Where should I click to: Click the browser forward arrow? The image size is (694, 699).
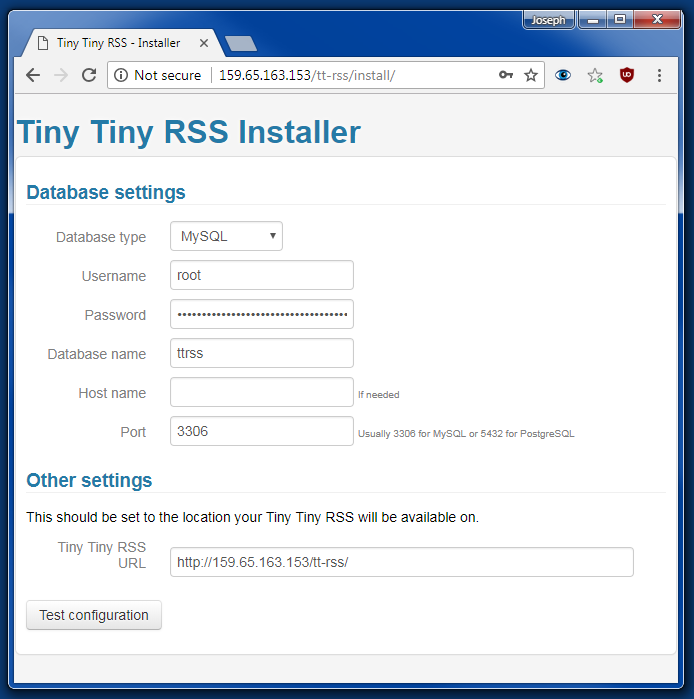(x=61, y=75)
